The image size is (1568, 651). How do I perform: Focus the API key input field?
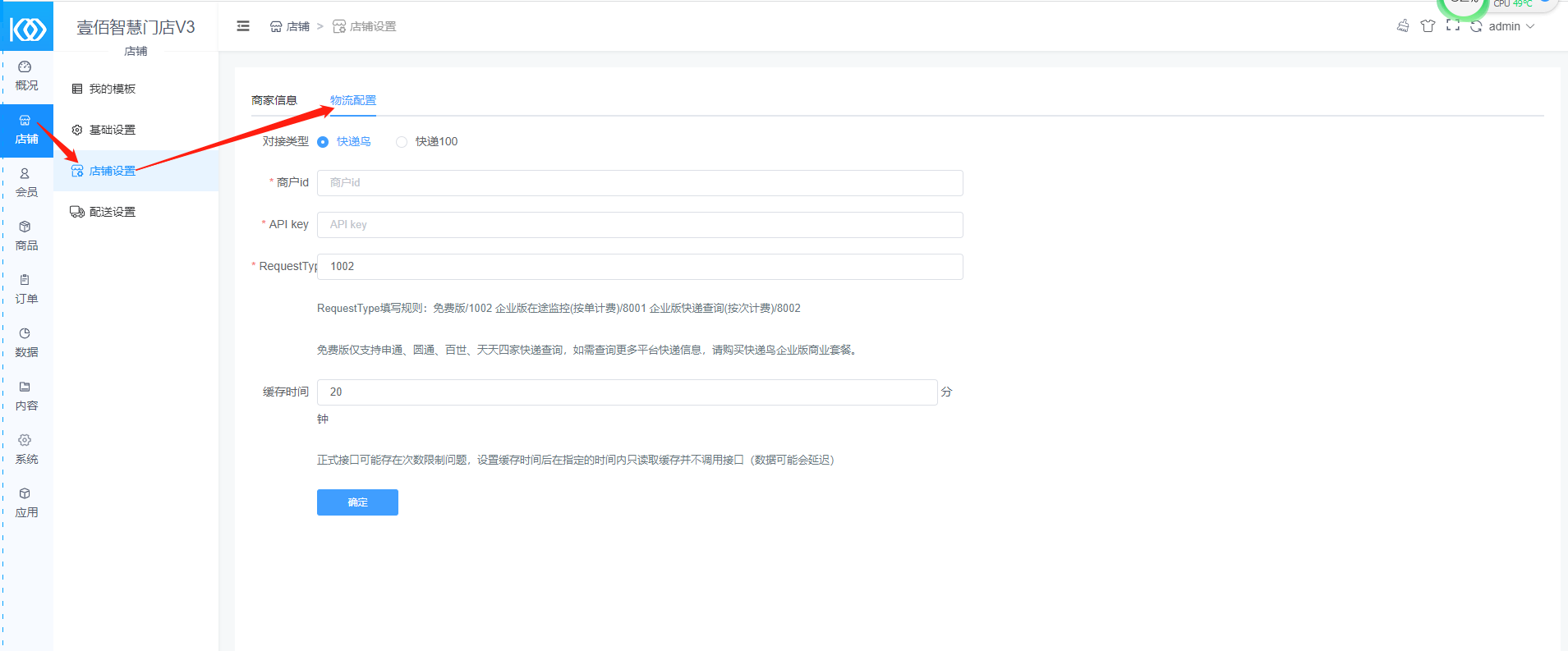click(x=640, y=225)
